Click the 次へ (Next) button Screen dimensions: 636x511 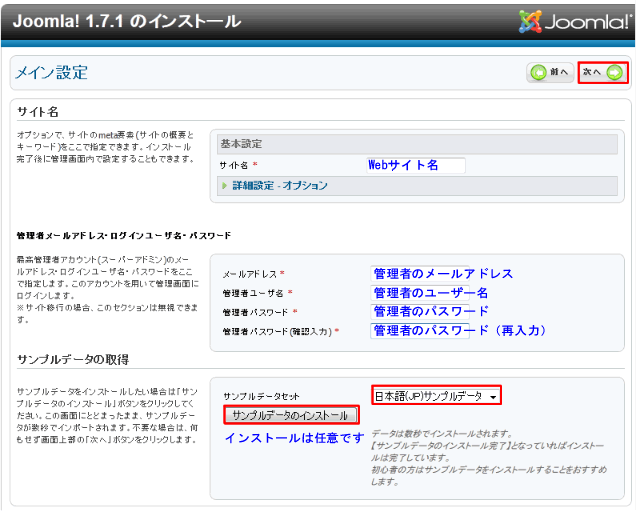pyautogui.click(x=603, y=73)
